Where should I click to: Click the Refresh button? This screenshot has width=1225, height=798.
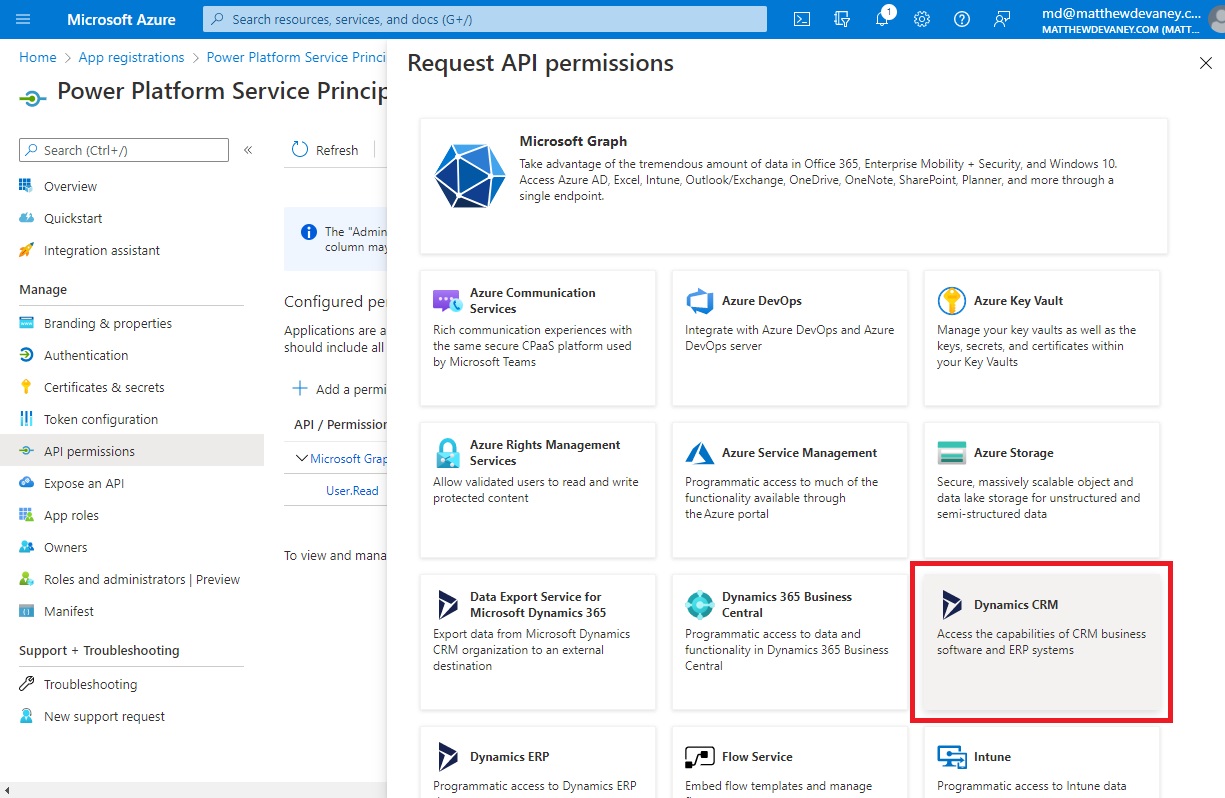coord(325,149)
